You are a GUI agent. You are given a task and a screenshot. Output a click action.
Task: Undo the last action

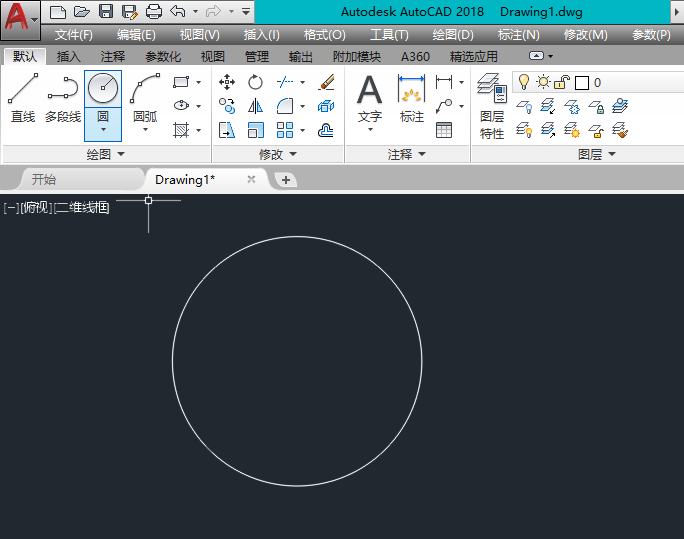click(x=178, y=11)
